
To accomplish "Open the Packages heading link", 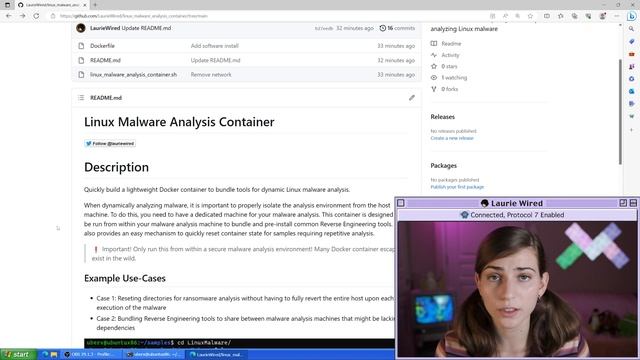I will pos(443,166).
